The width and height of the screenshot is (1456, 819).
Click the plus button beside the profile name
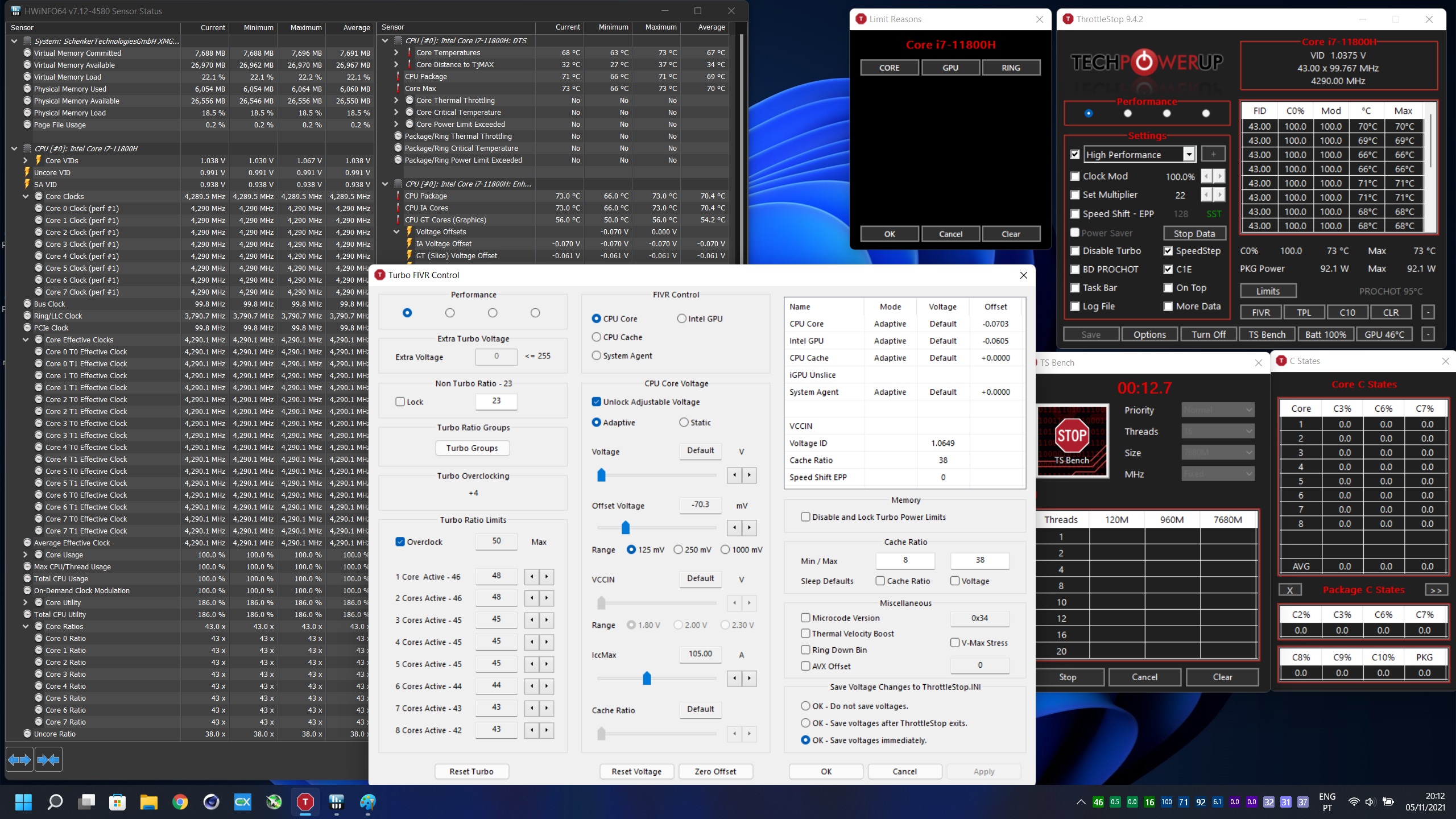tap(1213, 154)
